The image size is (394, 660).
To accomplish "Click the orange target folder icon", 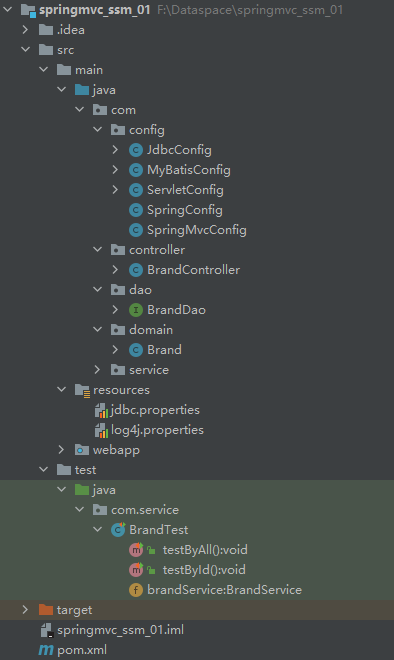I will (46, 609).
